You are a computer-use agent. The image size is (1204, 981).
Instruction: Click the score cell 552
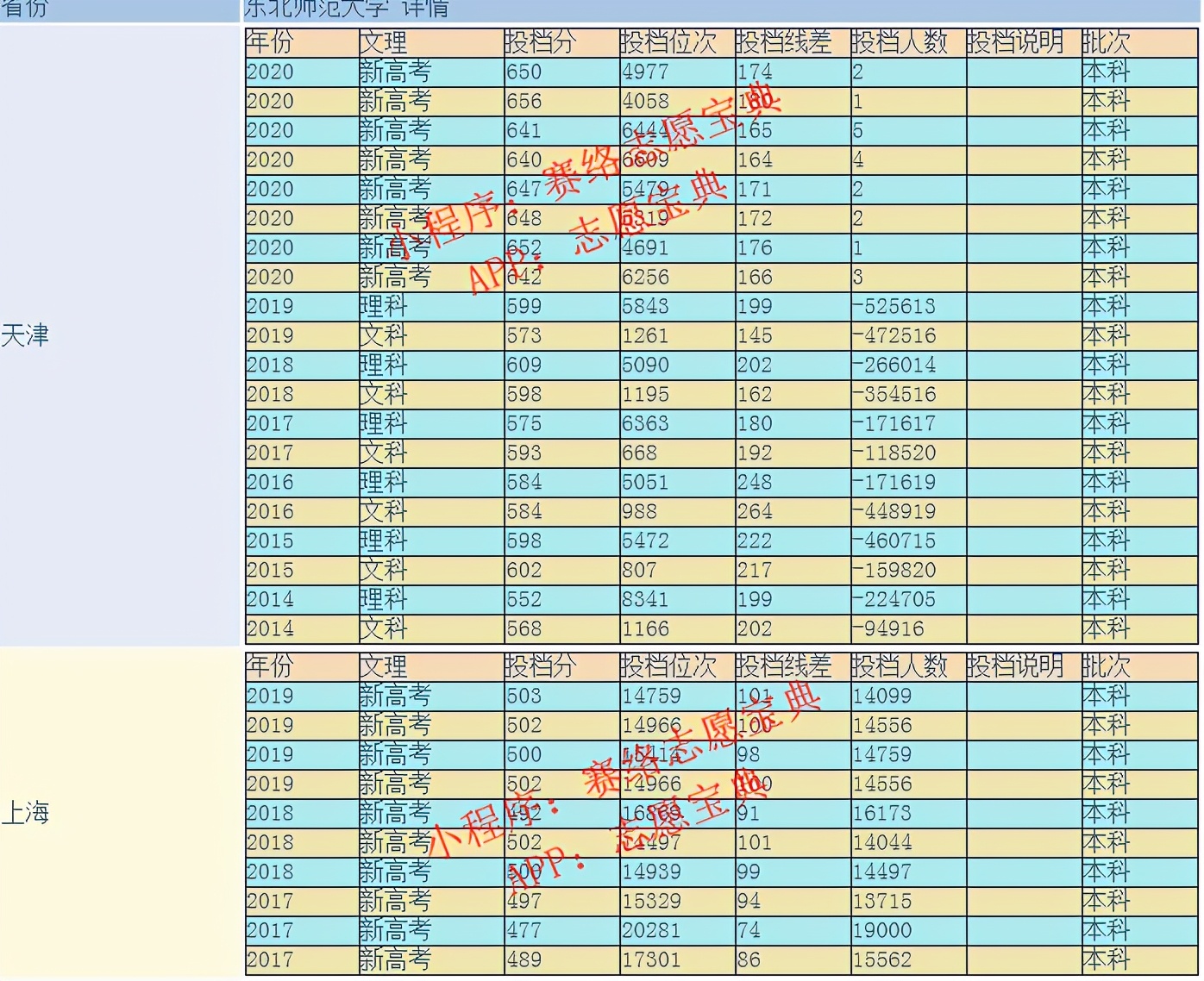561,599
